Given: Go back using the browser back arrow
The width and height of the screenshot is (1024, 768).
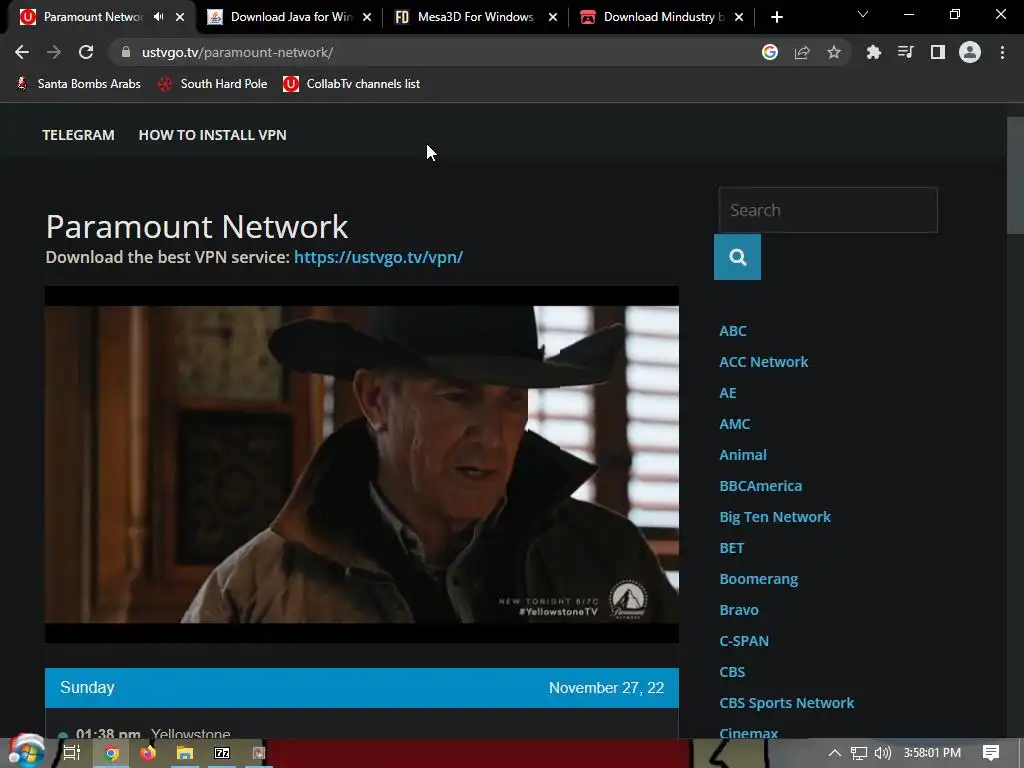Looking at the screenshot, I should (22, 52).
